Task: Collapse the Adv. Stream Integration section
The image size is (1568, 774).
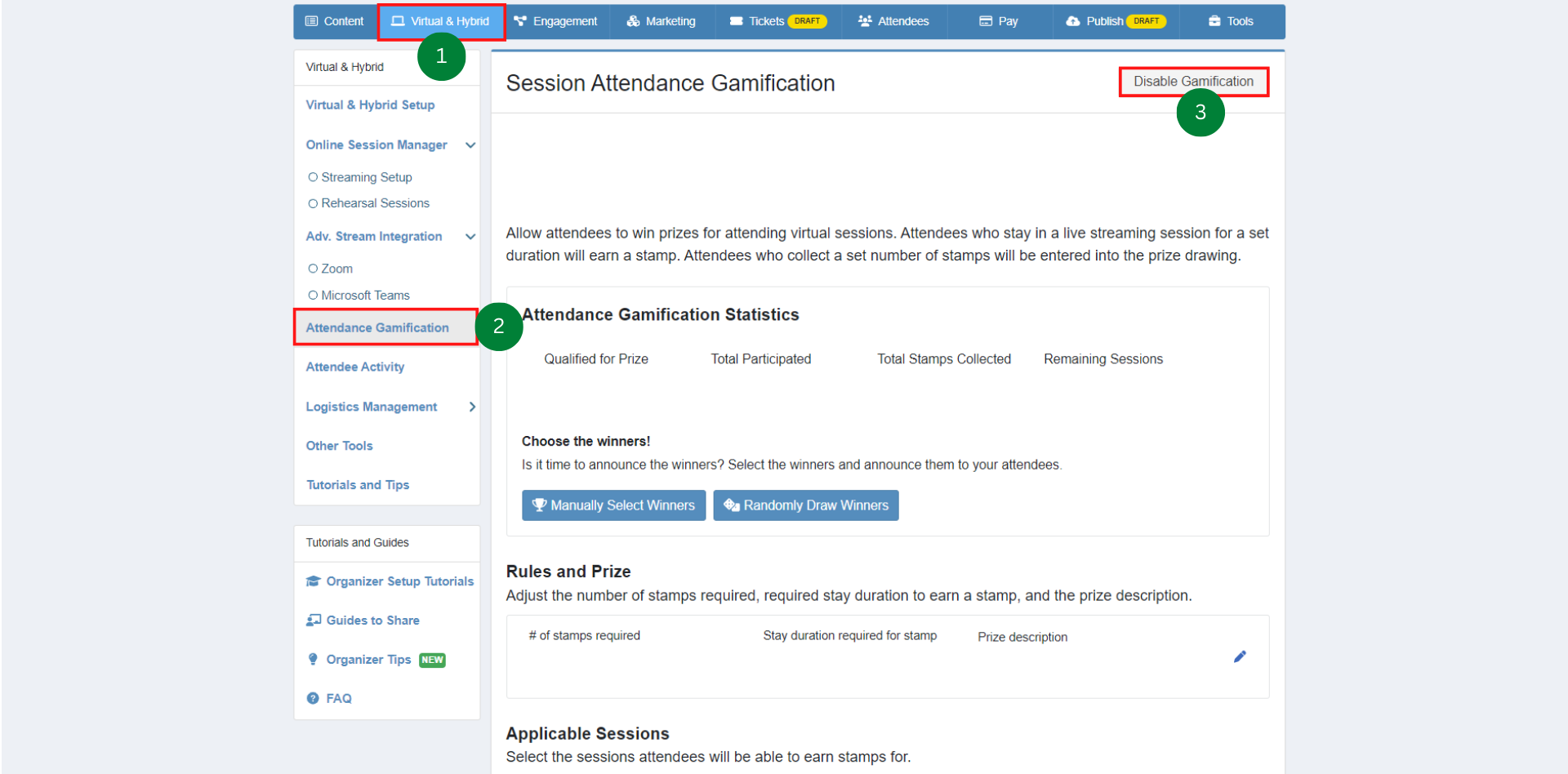Action: [x=470, y=236]
